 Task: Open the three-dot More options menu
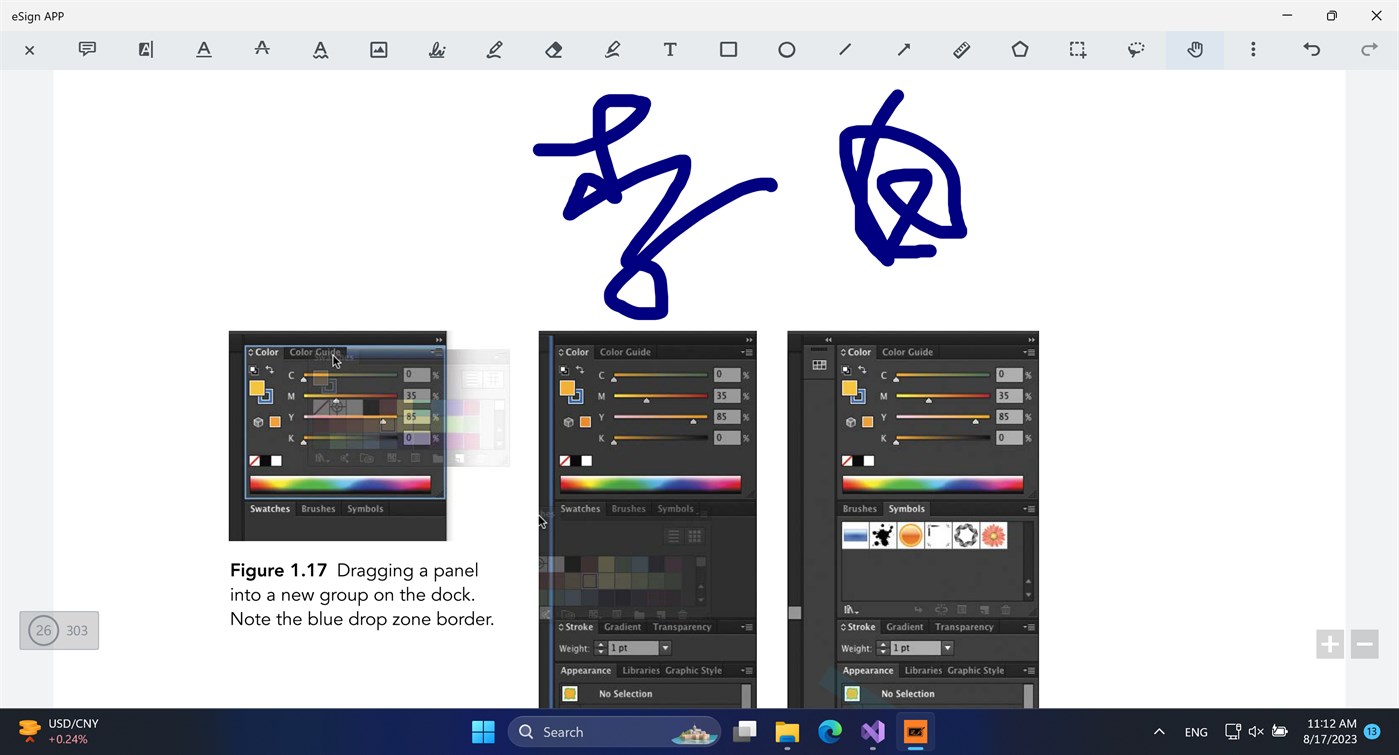(1253, 49)
